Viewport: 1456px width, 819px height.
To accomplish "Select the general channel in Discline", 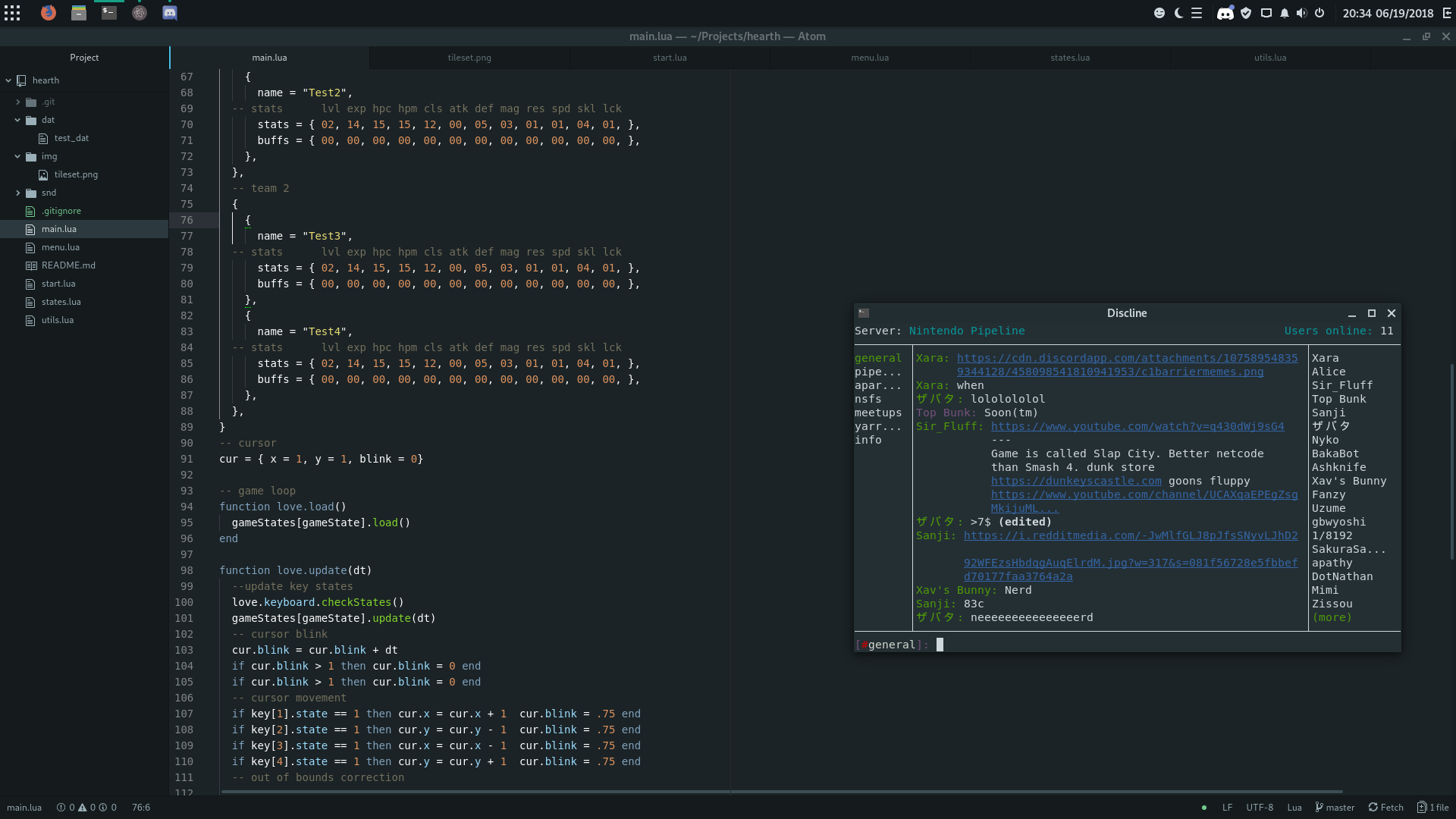I will pos(878,358).
